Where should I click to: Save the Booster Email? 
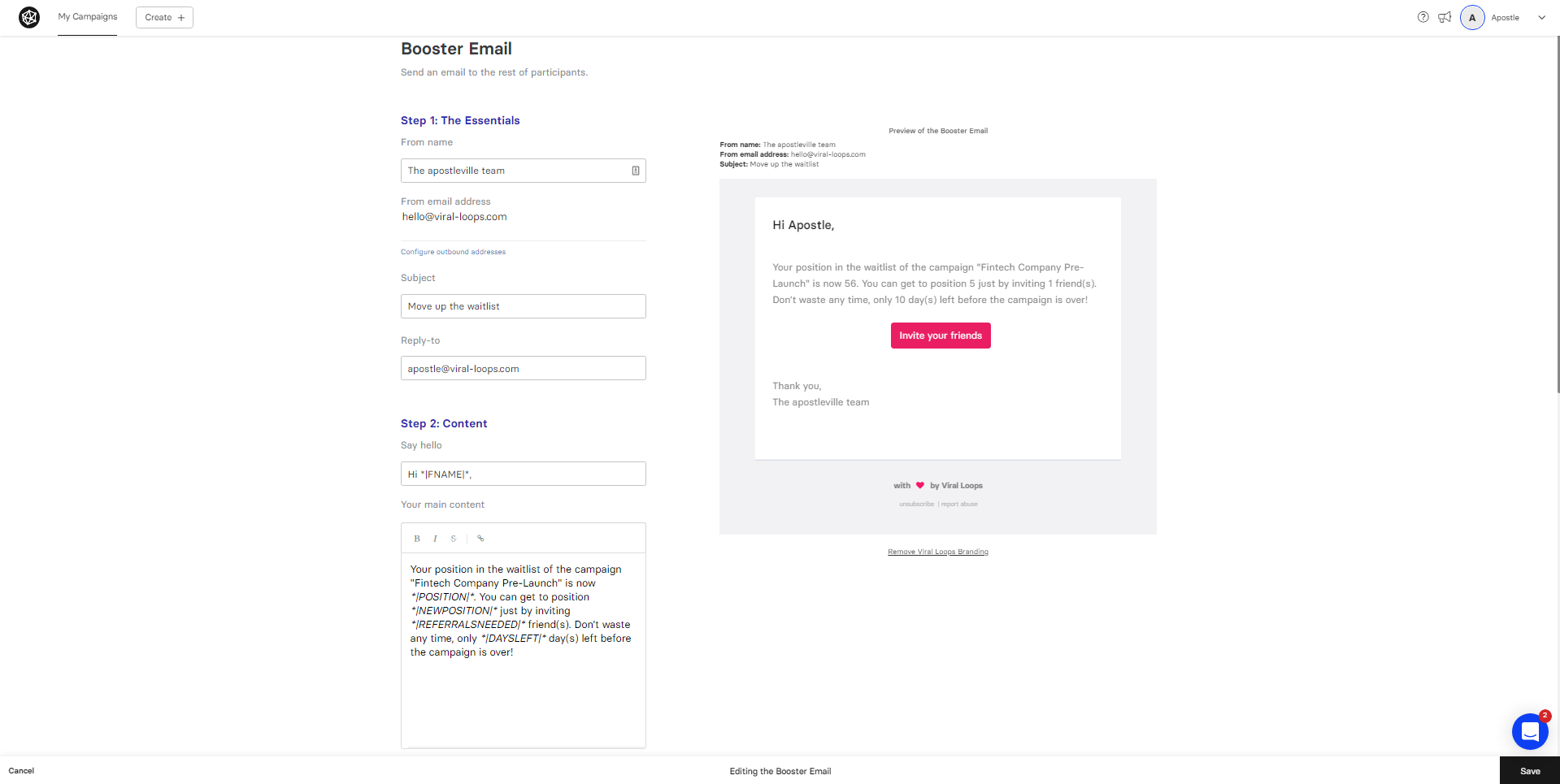coord(1530,771)
